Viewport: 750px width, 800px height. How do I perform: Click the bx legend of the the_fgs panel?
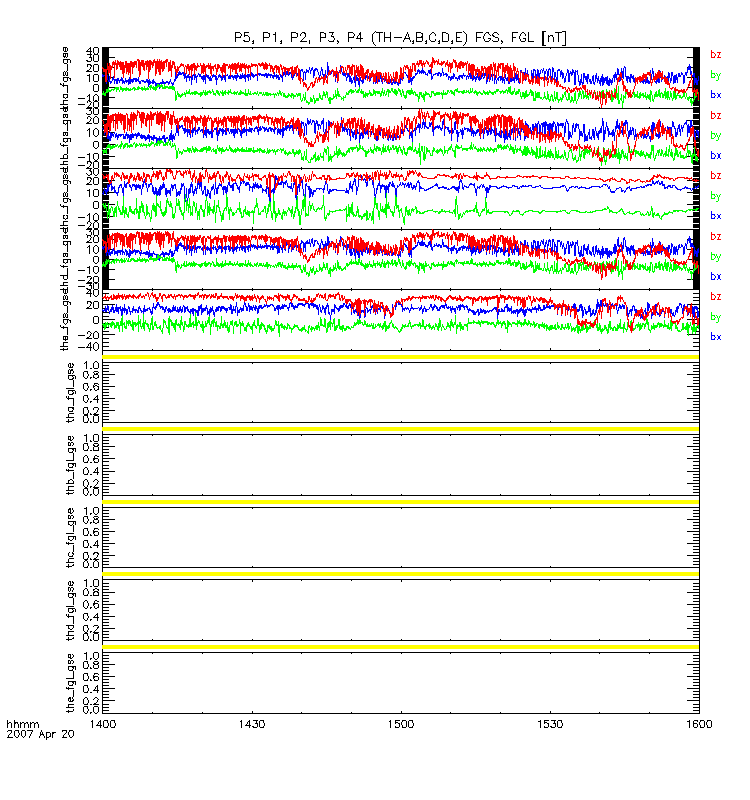click(716, 336)
